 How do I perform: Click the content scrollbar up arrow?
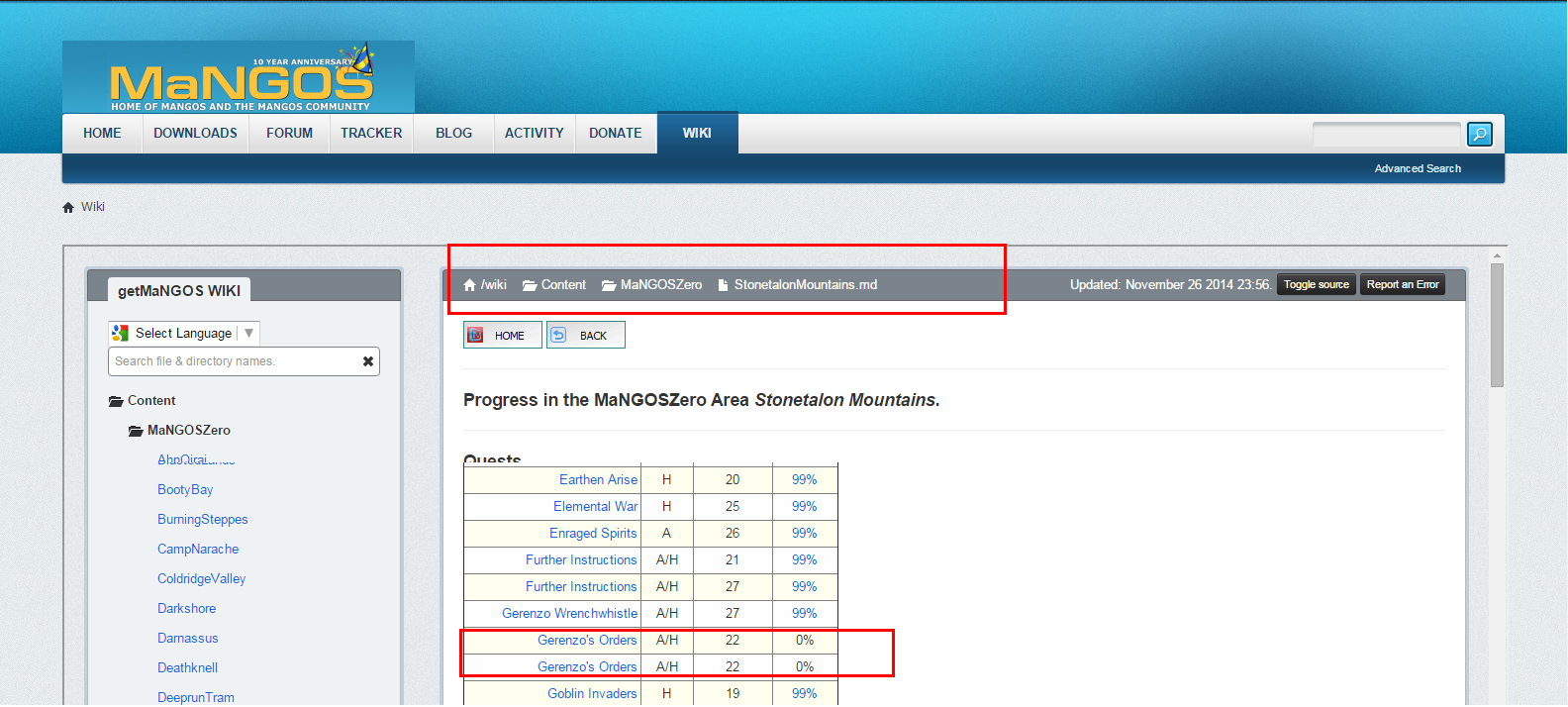point(1497,255)
